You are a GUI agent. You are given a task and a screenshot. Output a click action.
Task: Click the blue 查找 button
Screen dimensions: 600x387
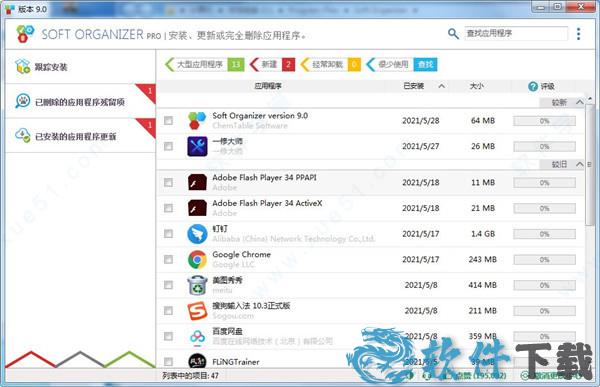[425, 65]
